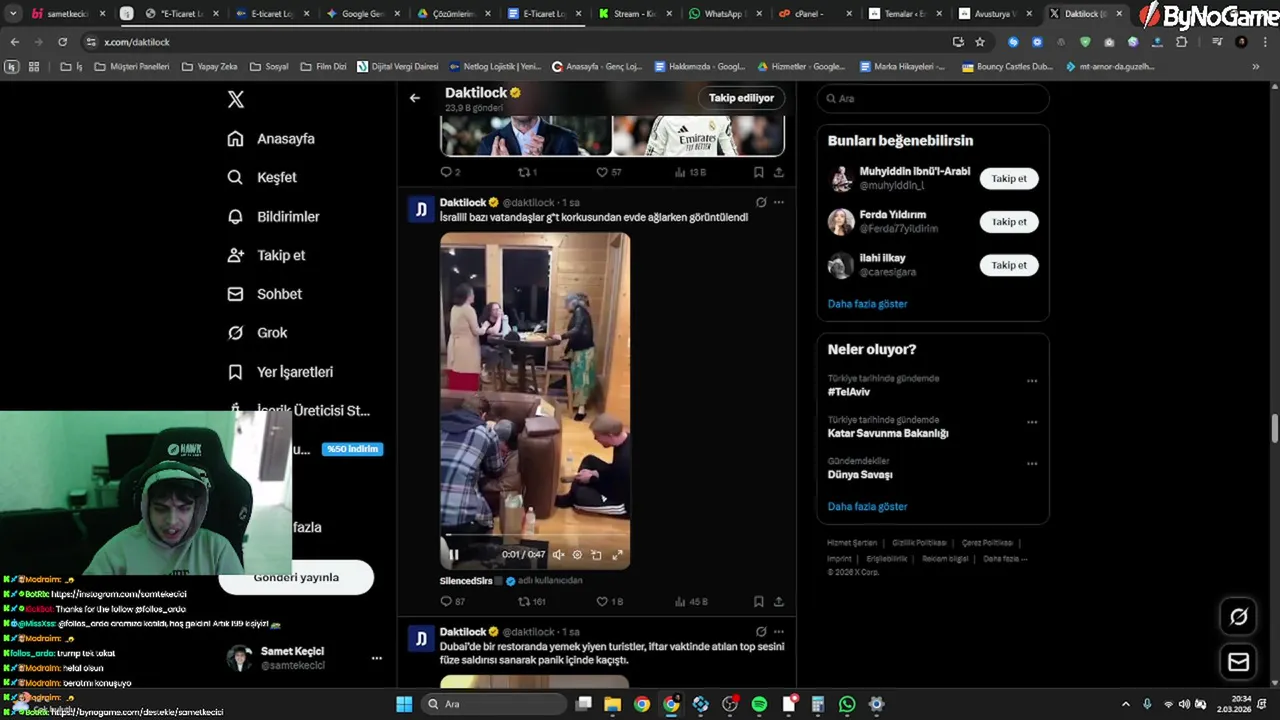Click Daha fazla göster under suggestions

click(867, 304)
